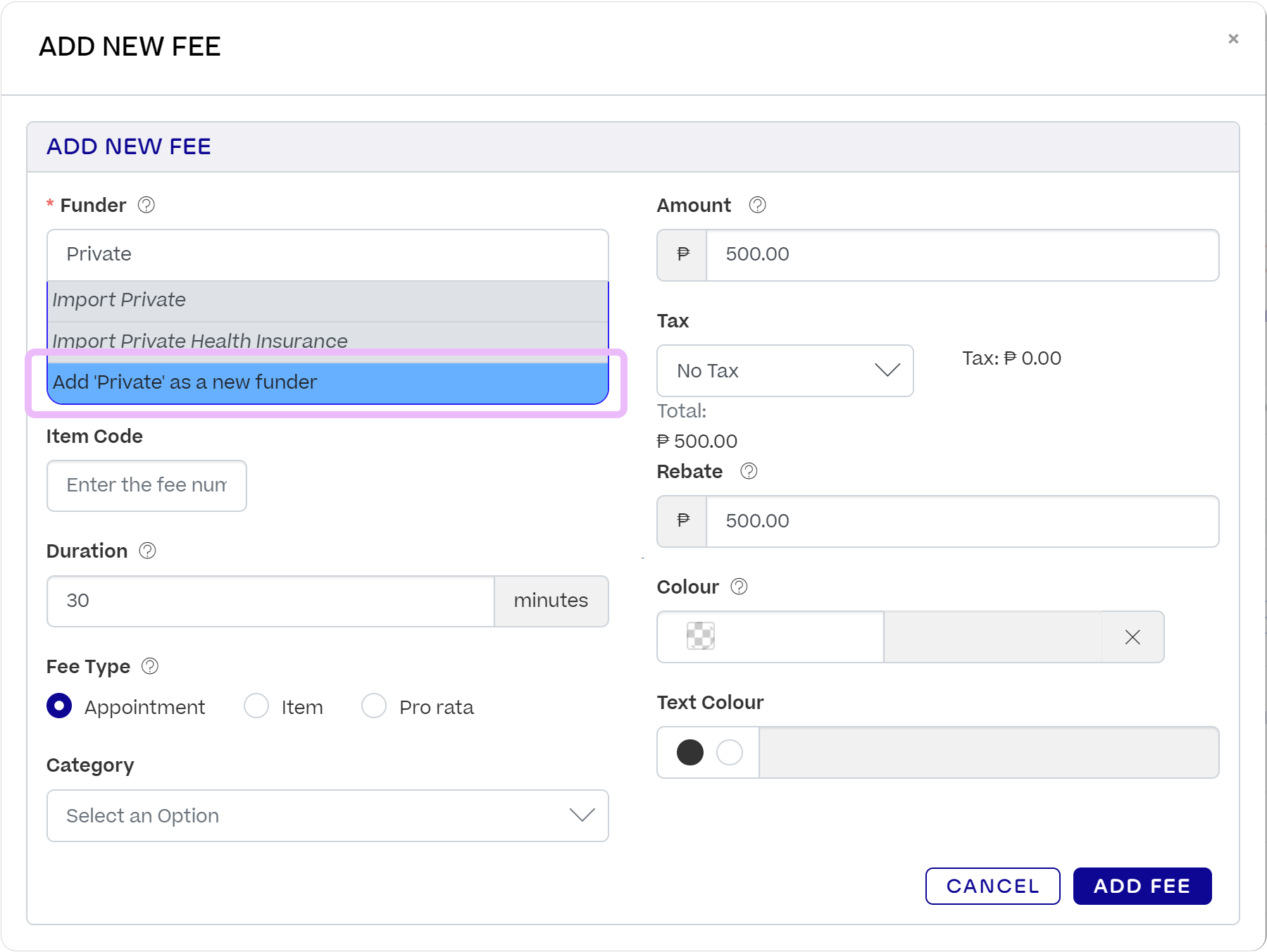Choose the white text colour swatch
The height and width of the screenshot is (952, 1267).
tap(730, 752)
